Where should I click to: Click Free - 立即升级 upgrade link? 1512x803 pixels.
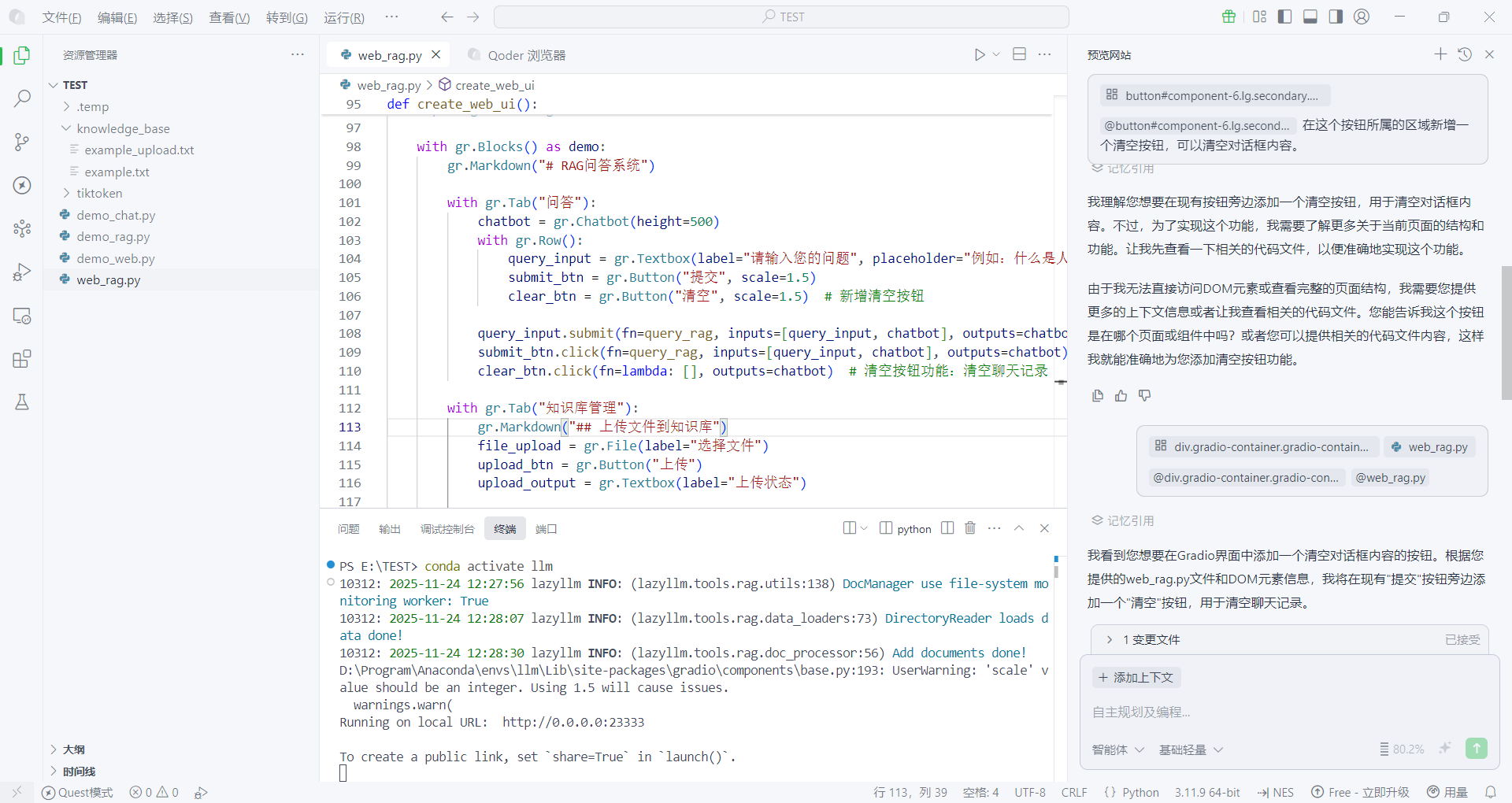pos(1361,792)
